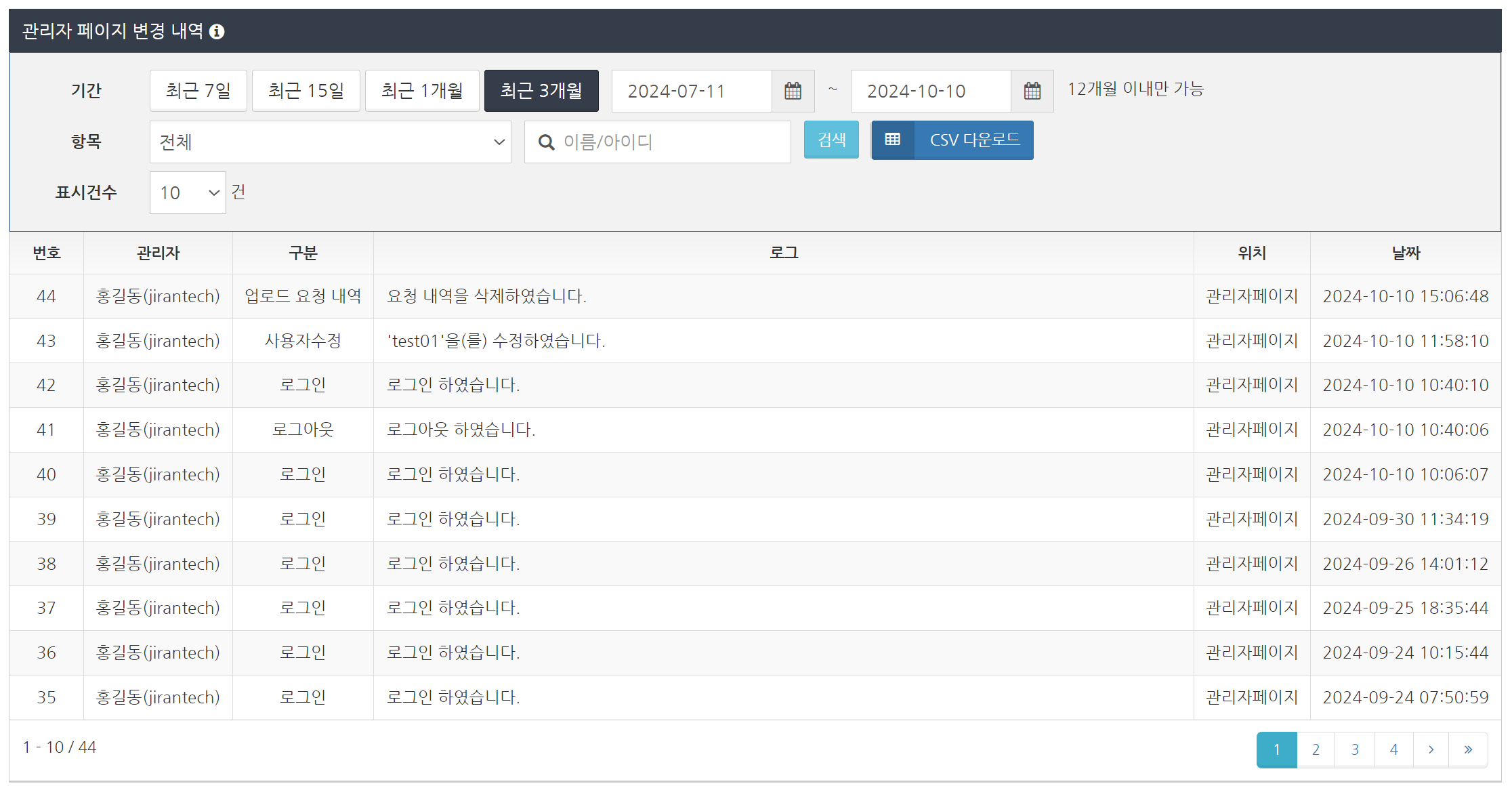
Task: Select the 최근 1개월 period option
Action: [422, 91]
